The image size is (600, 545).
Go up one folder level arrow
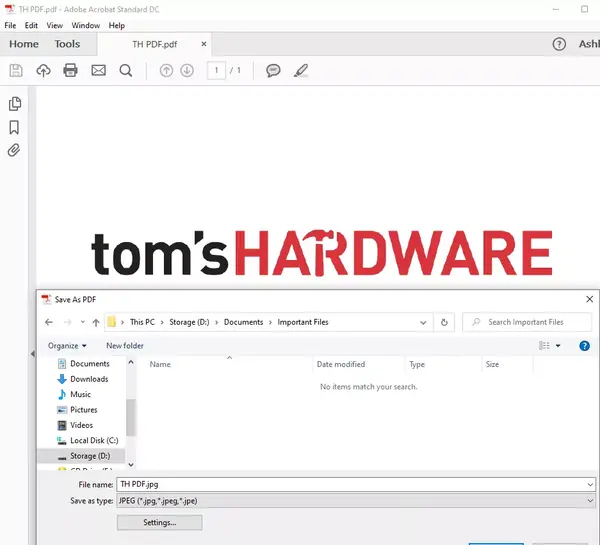tap(96, 322)
